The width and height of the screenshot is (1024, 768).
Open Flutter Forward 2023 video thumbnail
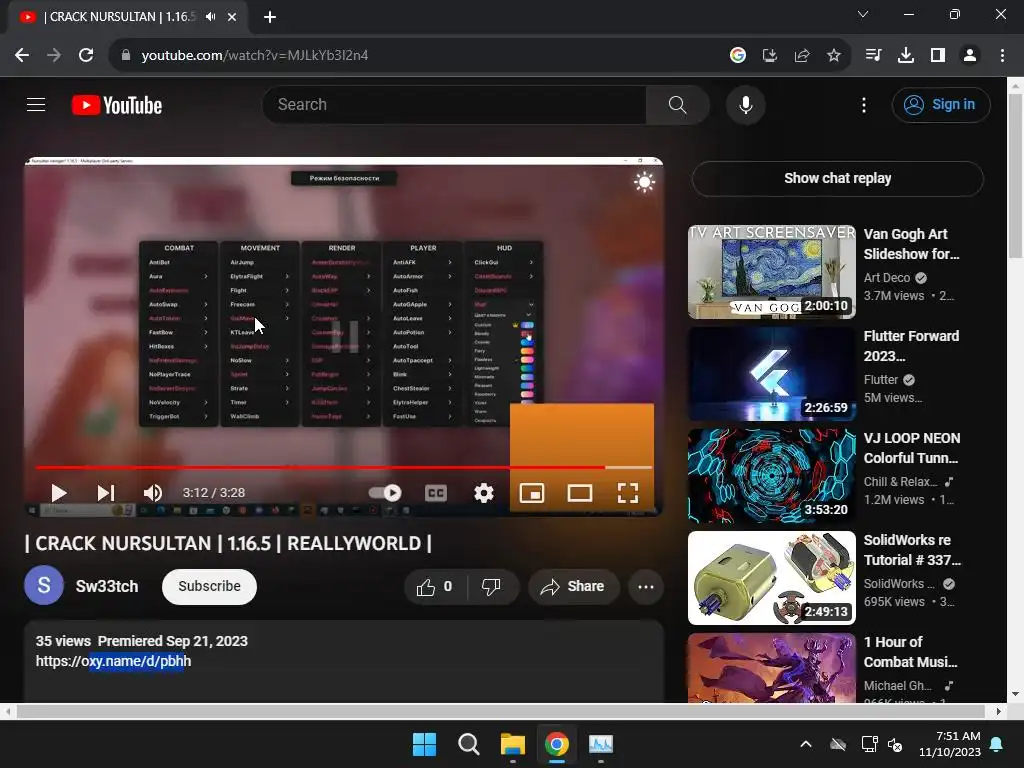pyautogui.click(x=771, y=374)
